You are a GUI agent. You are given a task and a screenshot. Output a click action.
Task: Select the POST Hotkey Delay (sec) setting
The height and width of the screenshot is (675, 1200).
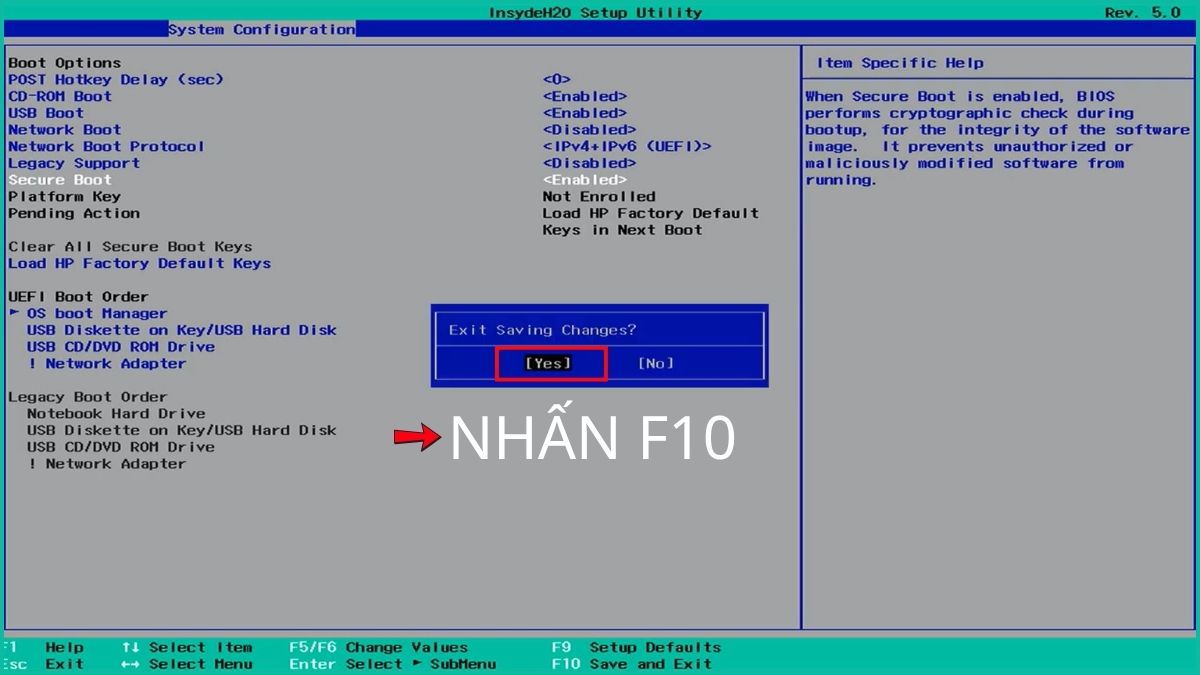pyautogui.click(x=116, y=79)
